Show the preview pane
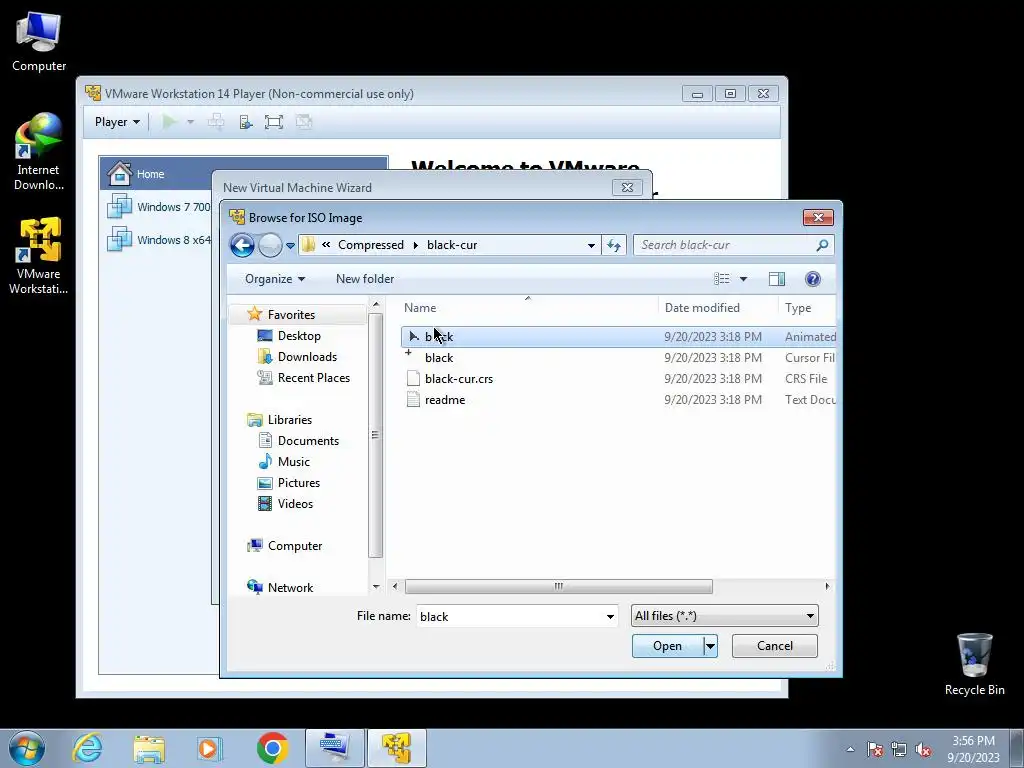The image size is (1024, 768). click(776, 279)
